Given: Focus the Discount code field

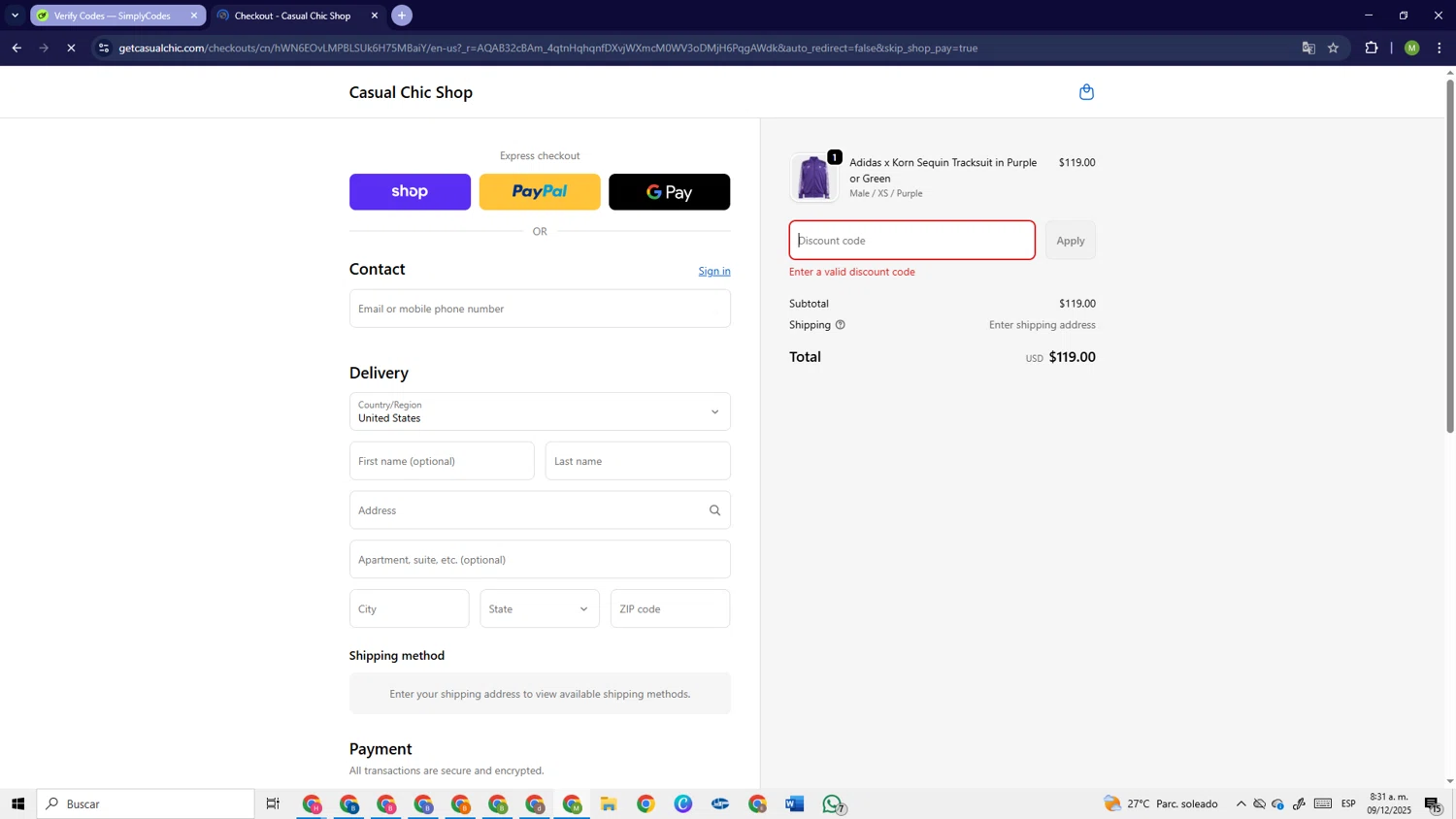Looking at the screenshot, I should [911, 241].
